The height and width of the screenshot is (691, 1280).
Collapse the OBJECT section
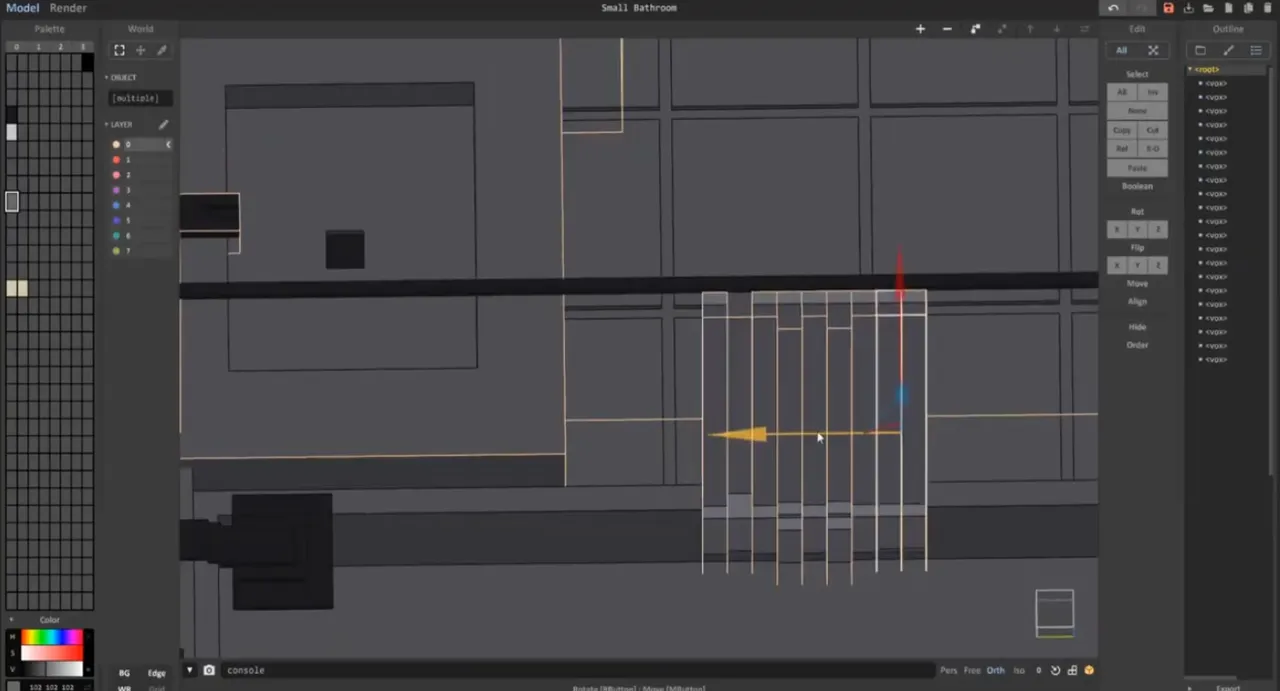121,78
